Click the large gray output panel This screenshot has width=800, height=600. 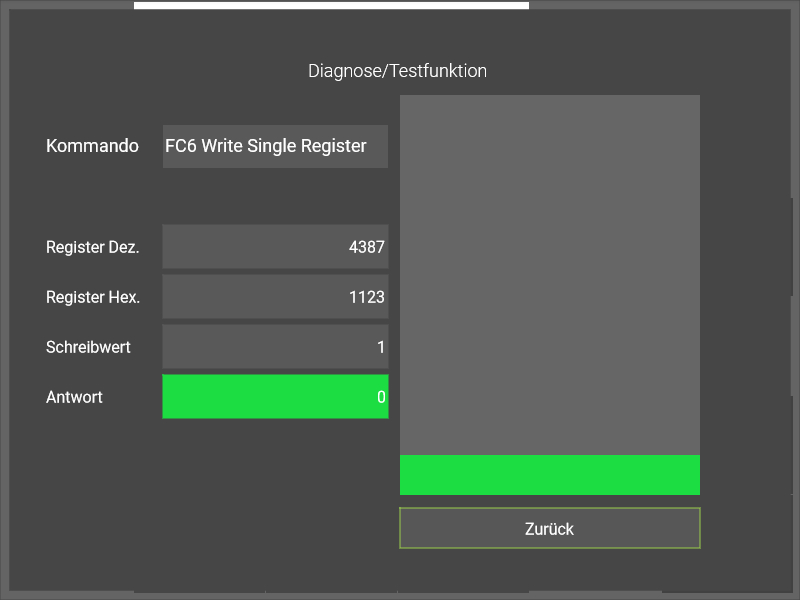549,274
